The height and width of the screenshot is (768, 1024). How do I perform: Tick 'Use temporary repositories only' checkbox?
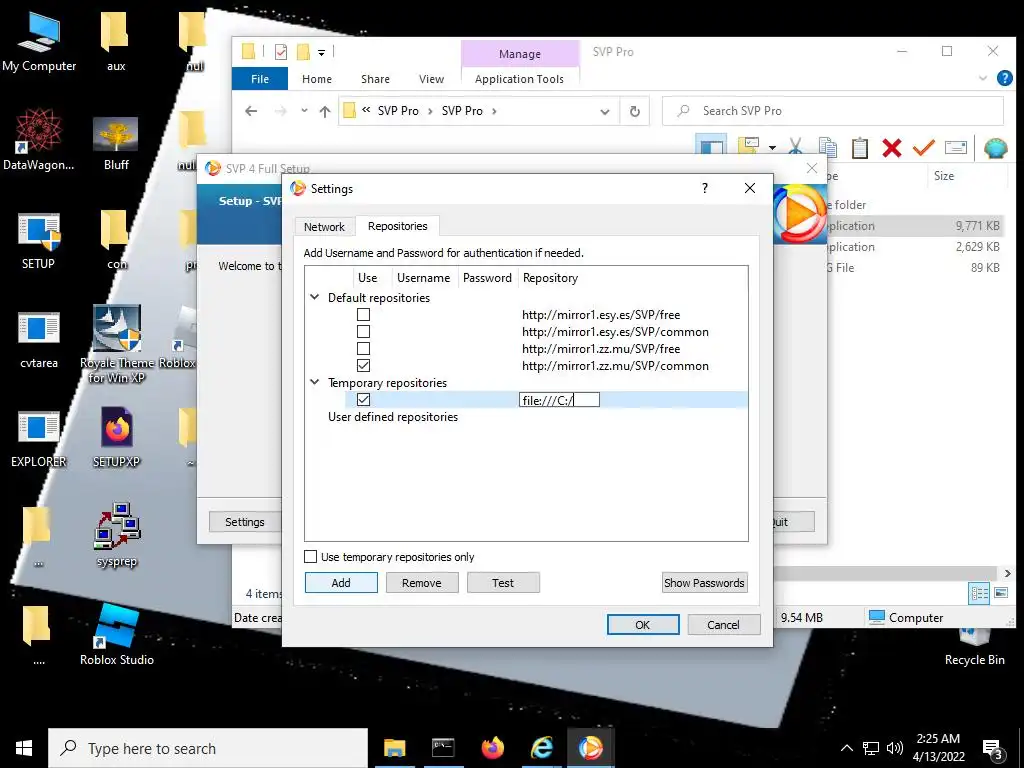pyautogui.click(x=310, y=557)
